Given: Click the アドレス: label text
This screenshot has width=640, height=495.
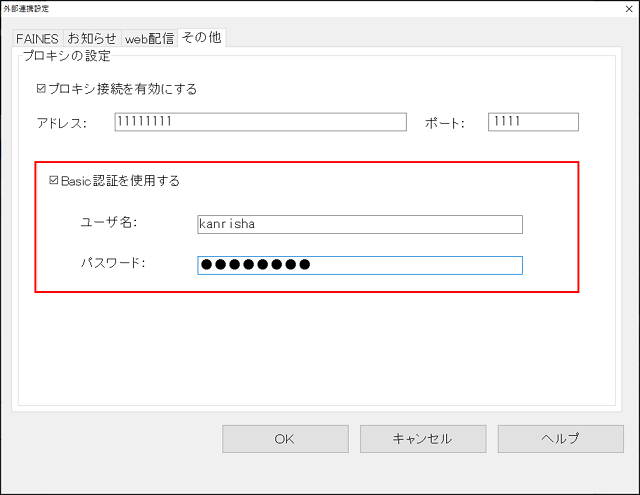Looking at the screenshot, I should click(x=62, y=123).
